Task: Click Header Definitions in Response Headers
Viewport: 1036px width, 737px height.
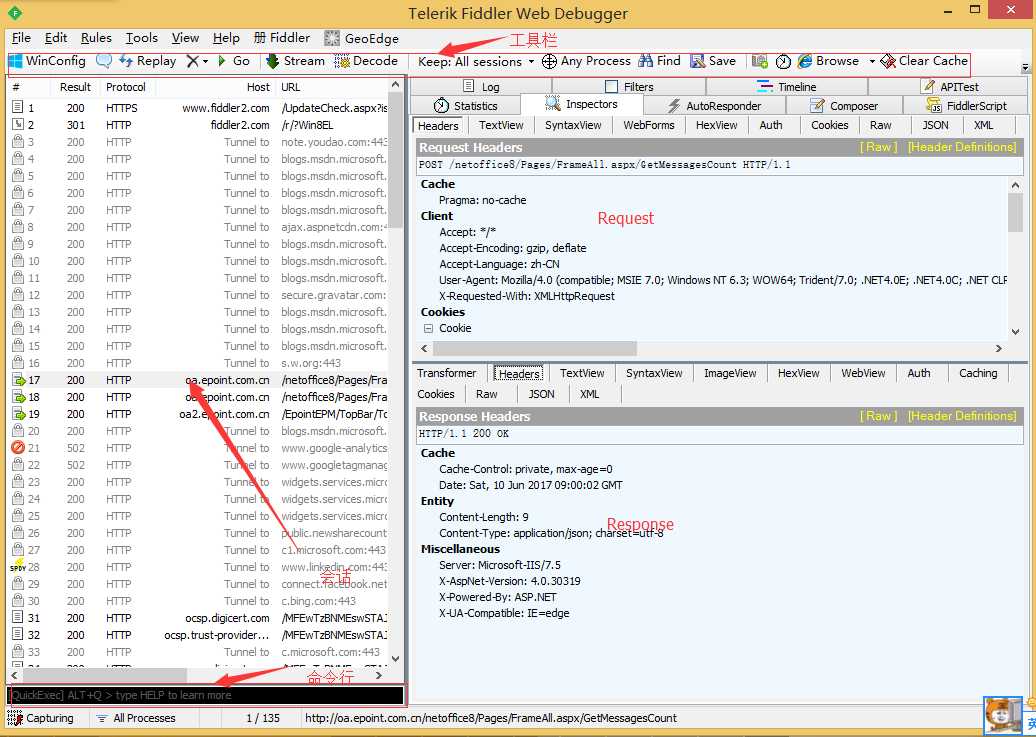Action: coord(962,416)
